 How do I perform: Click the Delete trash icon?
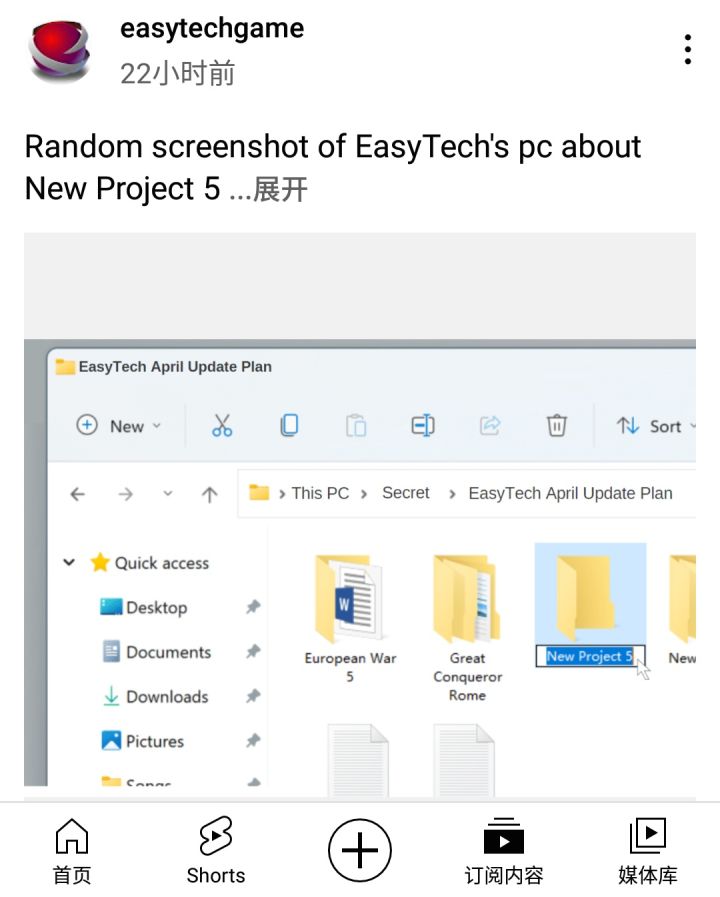point(556,426)
